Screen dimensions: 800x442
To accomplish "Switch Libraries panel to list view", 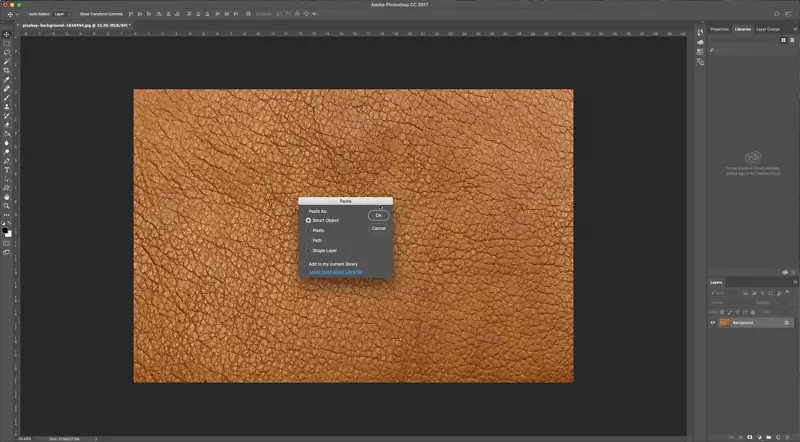I will [x=792, y=40].
